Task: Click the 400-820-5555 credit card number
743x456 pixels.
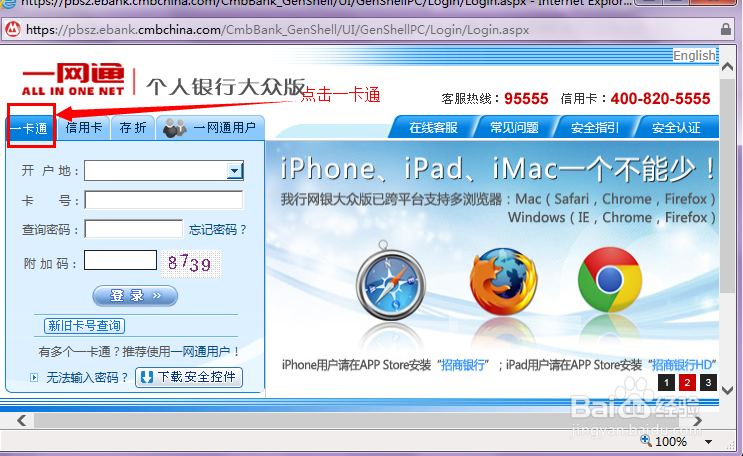Action: point(660,99)
